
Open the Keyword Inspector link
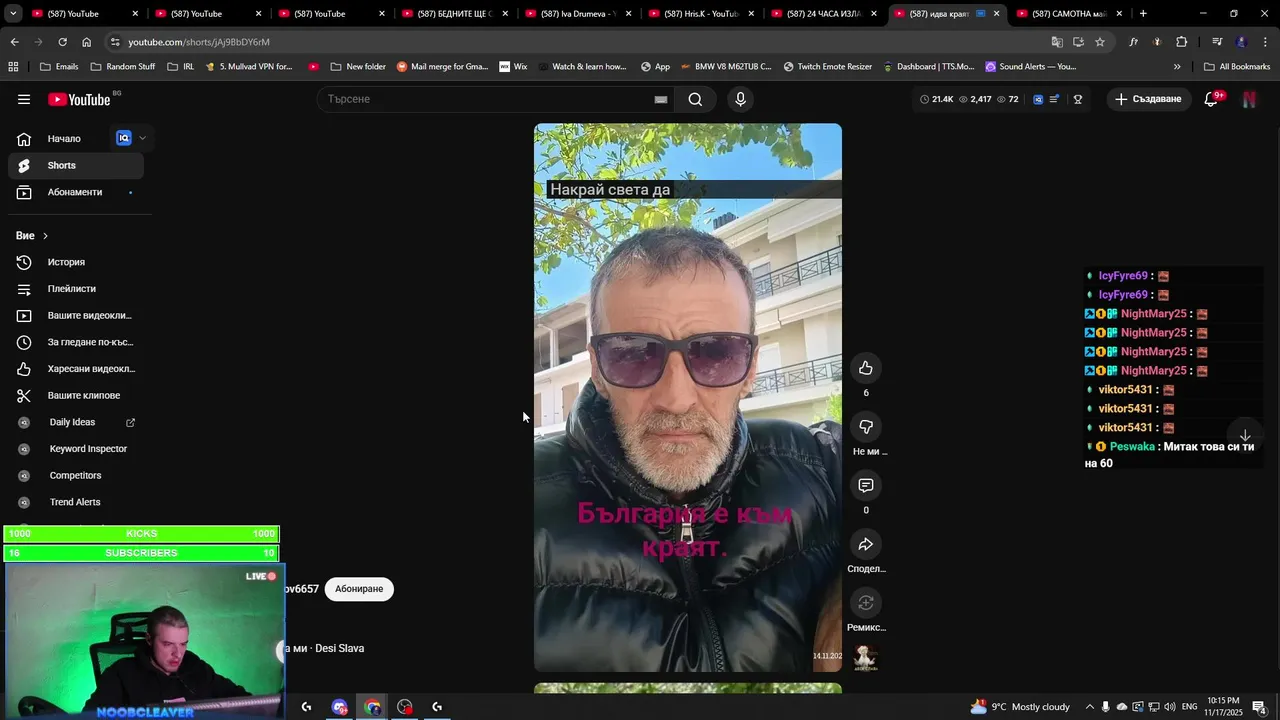[76, 449]
